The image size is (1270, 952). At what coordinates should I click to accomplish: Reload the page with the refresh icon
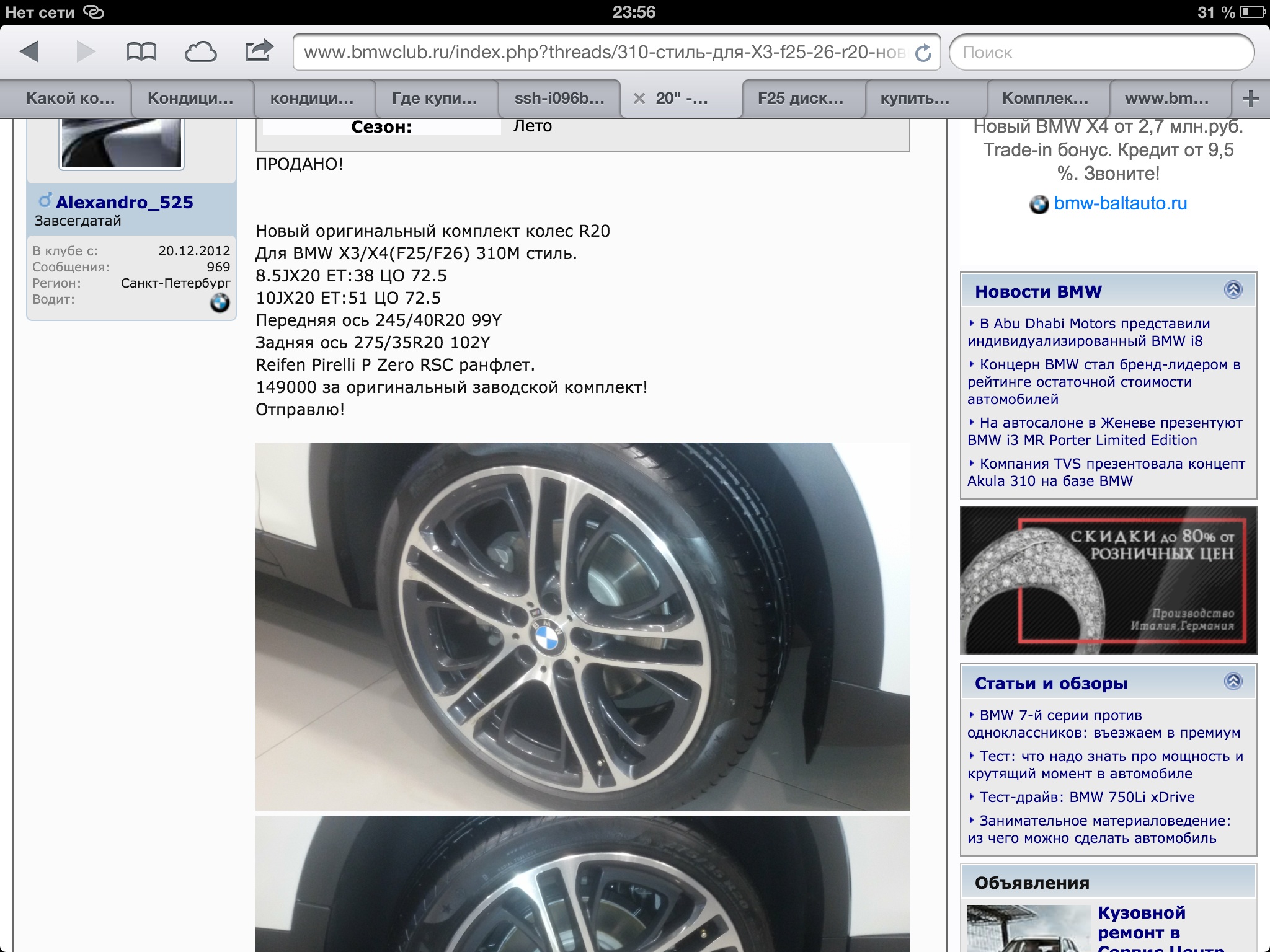pos(923,53)
